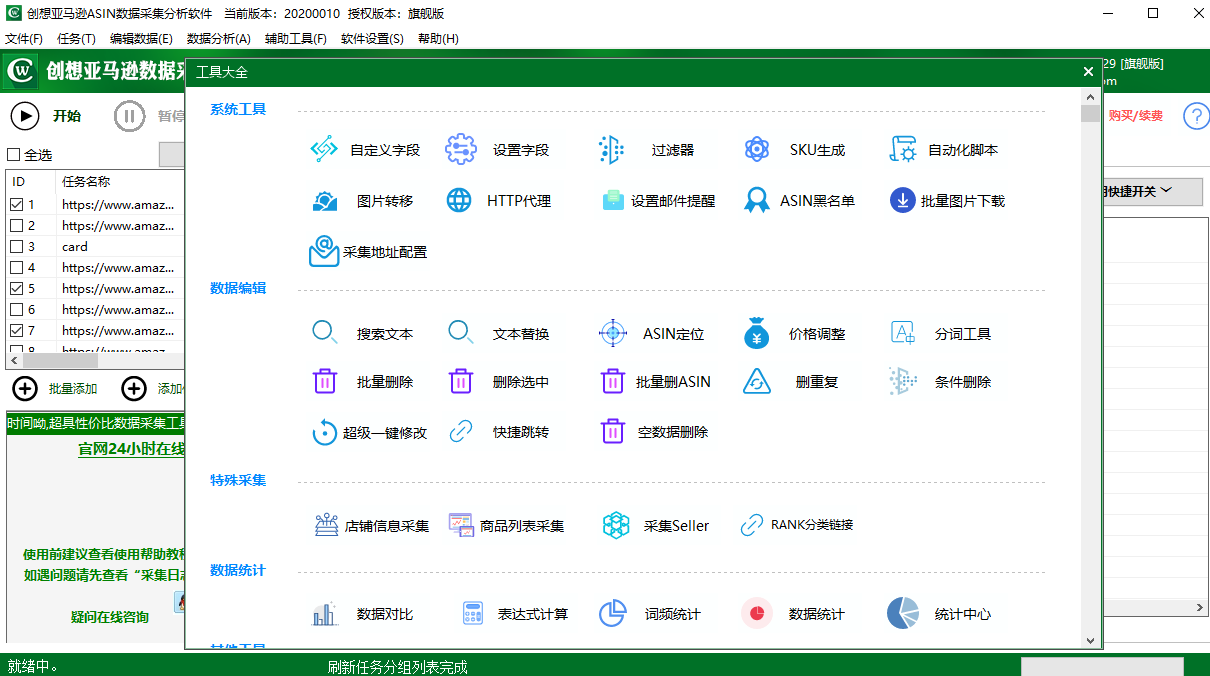Open 店铺信息采集 tool
The height and width of the screenshot is (676, 1210).
tap(370, 525)
